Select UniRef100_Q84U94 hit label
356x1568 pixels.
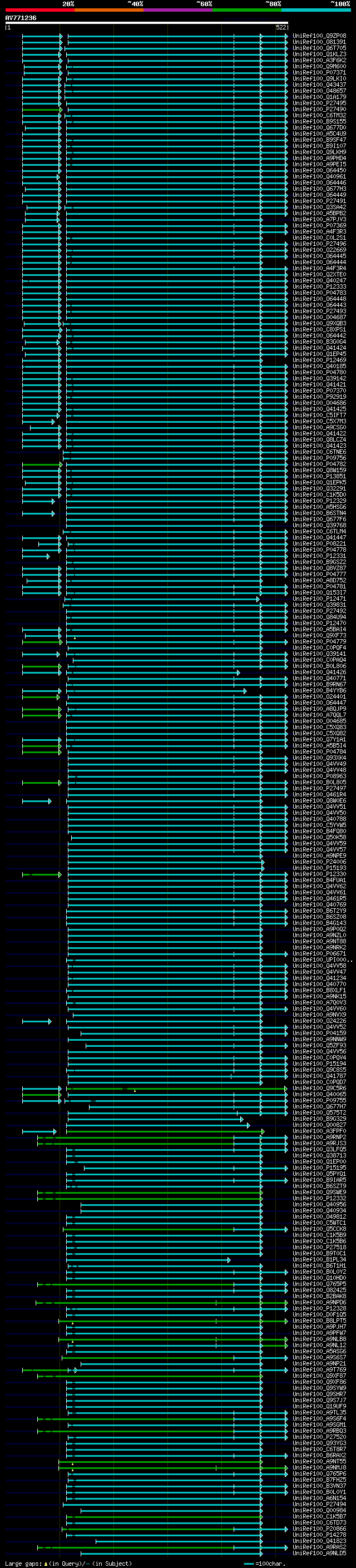319,617
